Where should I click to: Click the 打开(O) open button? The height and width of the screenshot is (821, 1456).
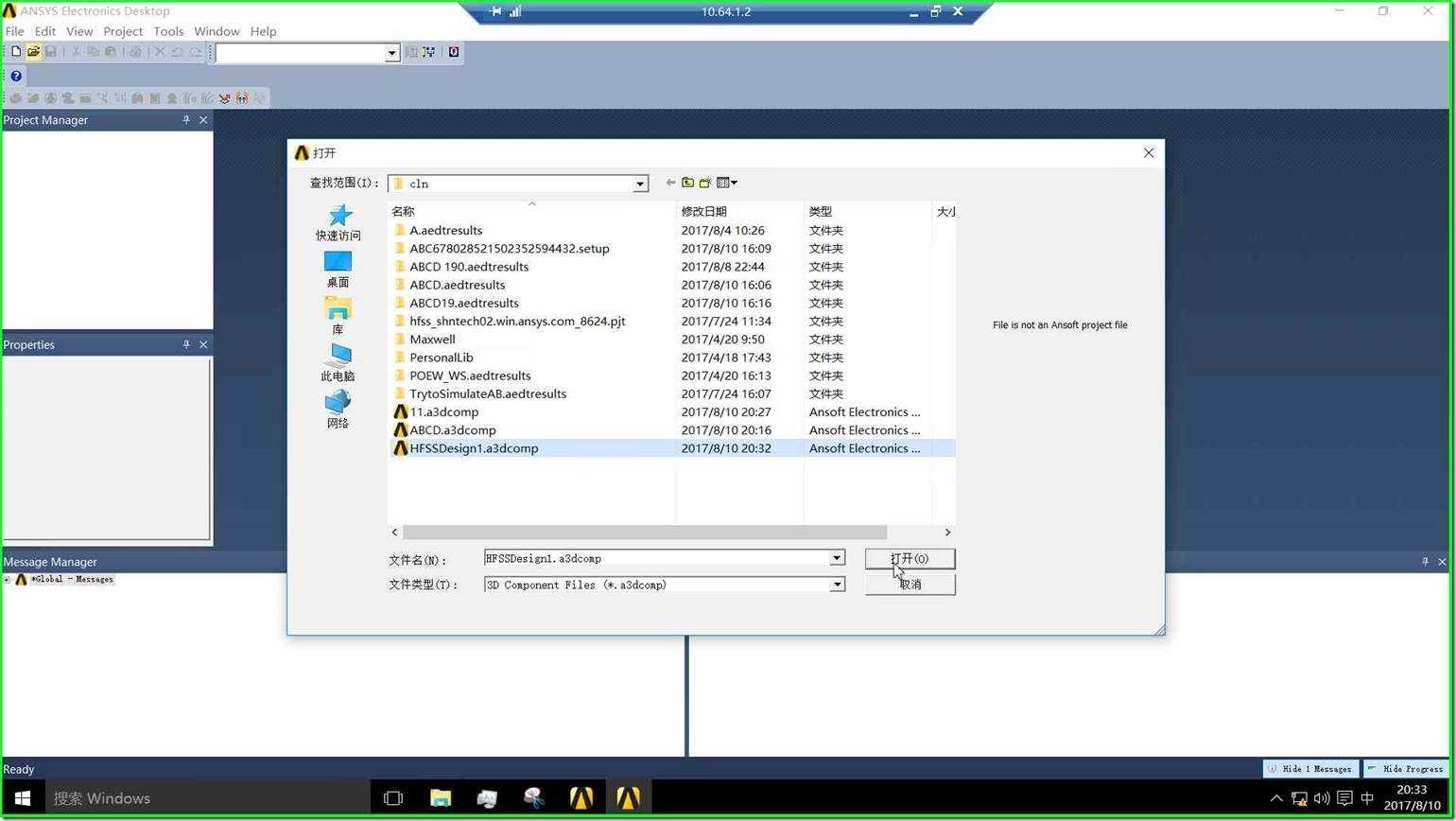click(910, 559)
